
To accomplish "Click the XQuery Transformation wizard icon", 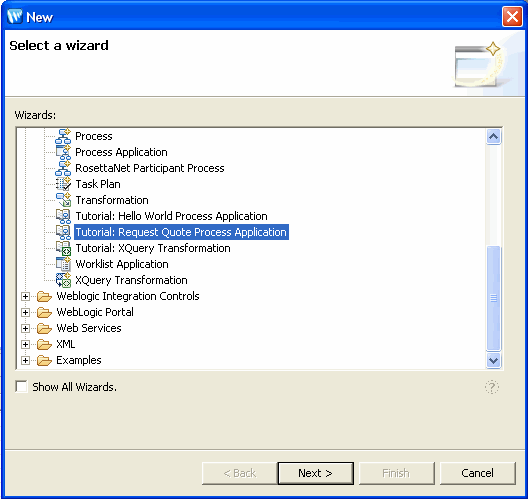I will point(63,280).
